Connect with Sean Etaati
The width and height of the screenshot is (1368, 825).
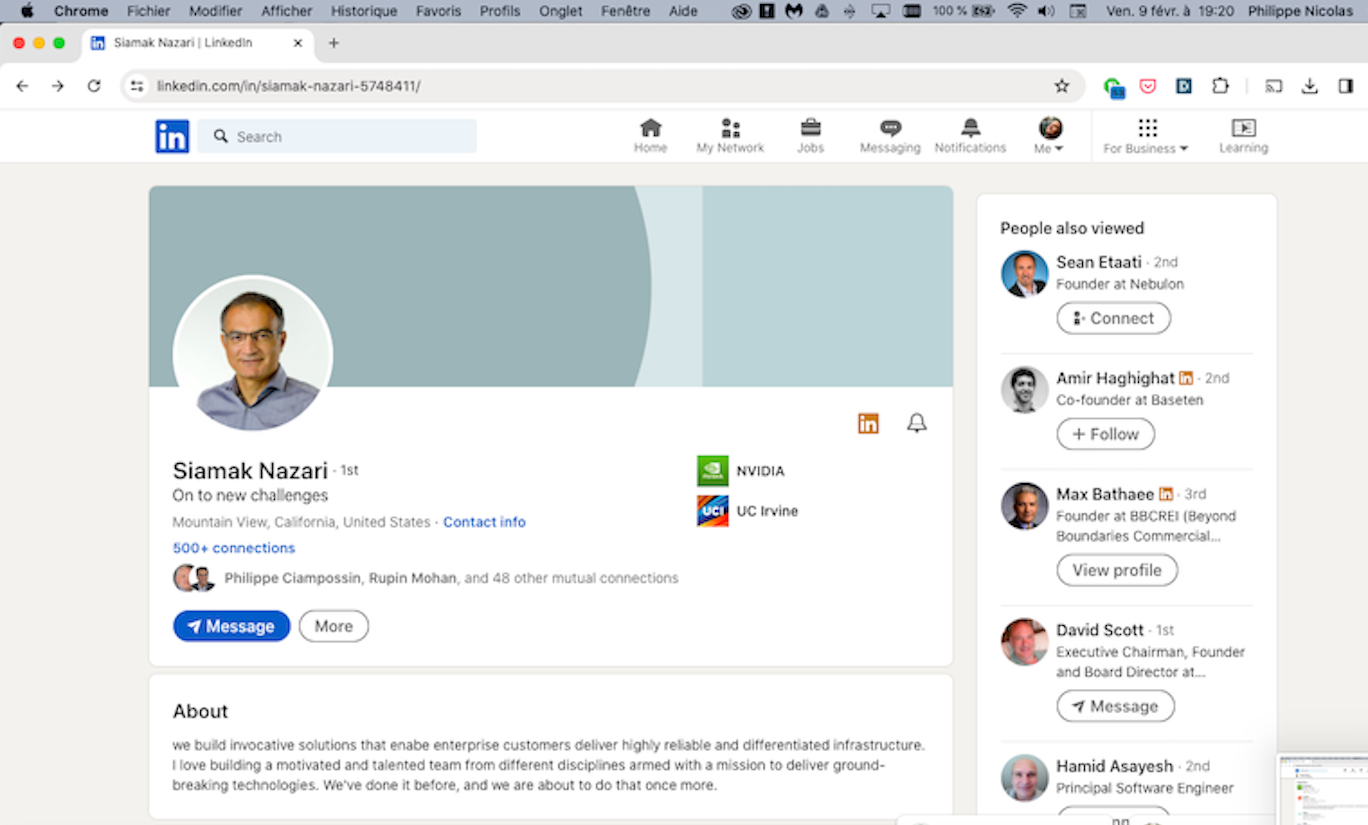point(1113,318)
